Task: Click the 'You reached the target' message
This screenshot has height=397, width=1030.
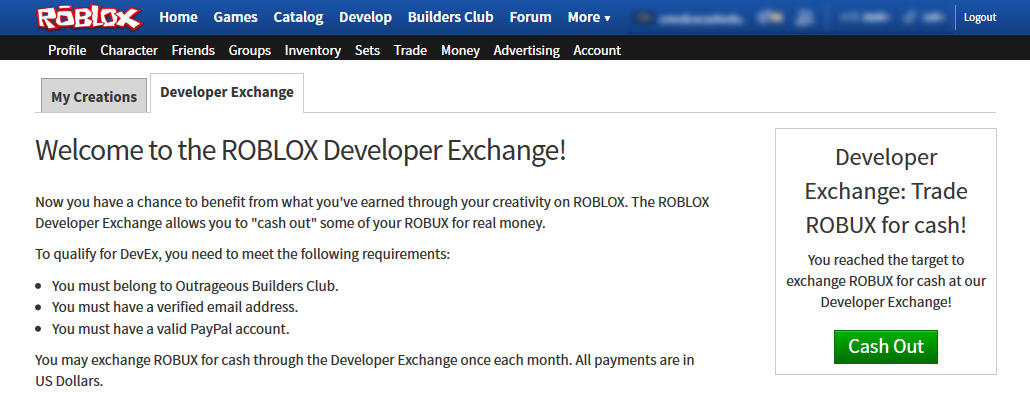Action: point(885,281)
